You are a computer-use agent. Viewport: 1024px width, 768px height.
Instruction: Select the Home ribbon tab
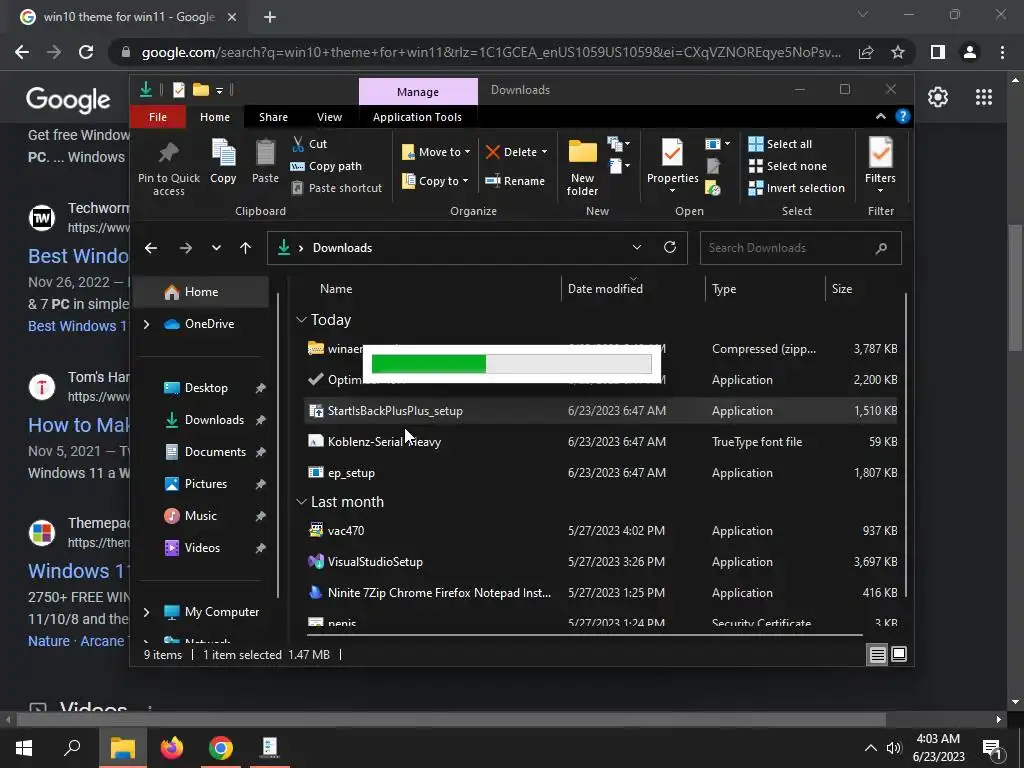(214, 117)
